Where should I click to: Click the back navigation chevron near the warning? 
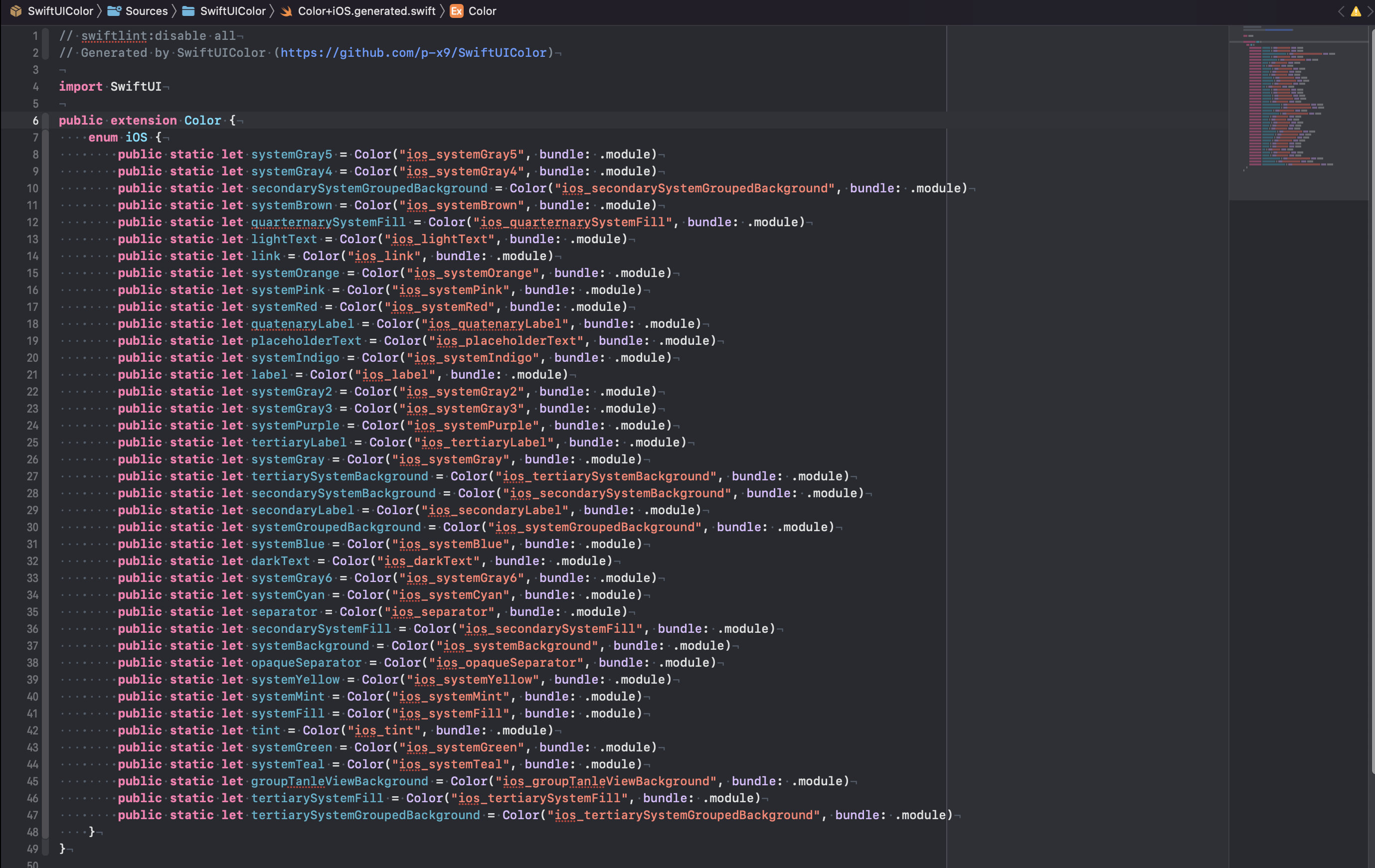pos(1341,11)
